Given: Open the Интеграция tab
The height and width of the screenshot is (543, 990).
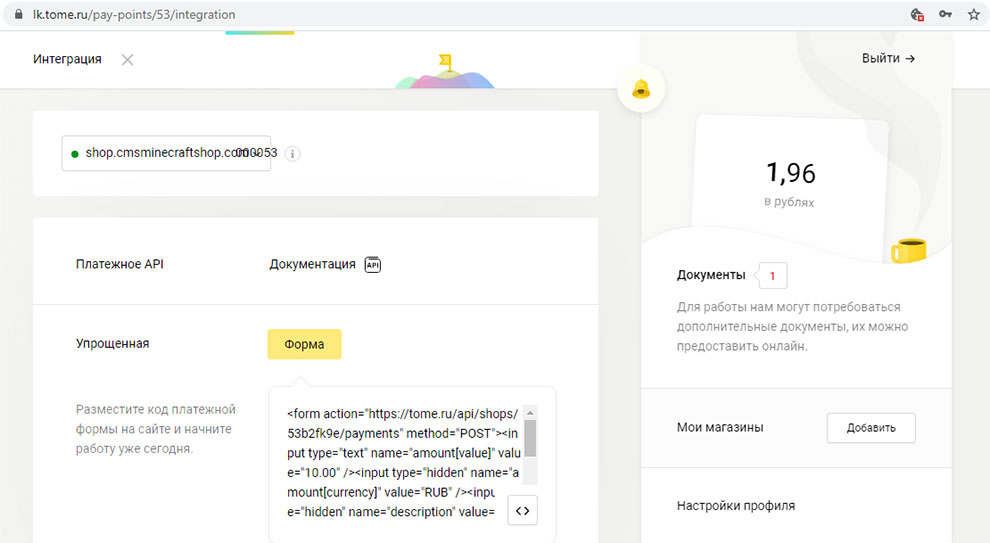Looking at the screenshot, I should click(x=67, y=59).
